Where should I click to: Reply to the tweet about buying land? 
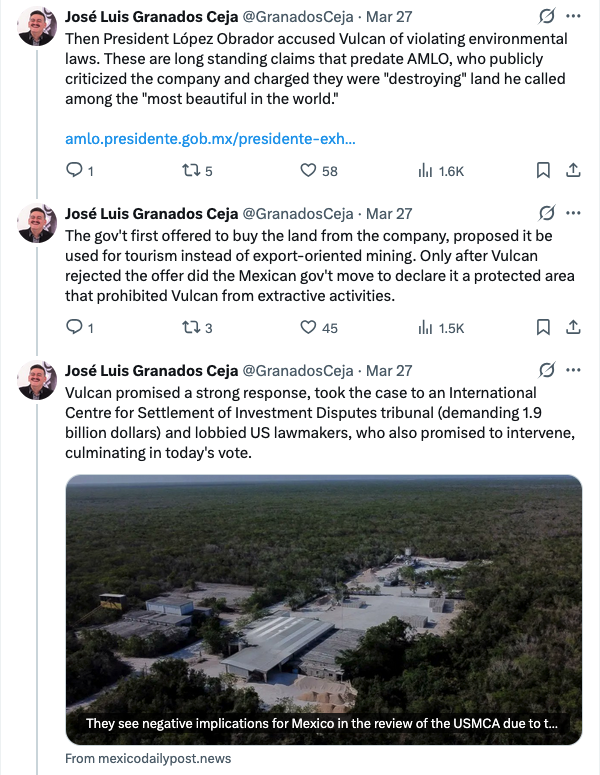click(73, 327)
